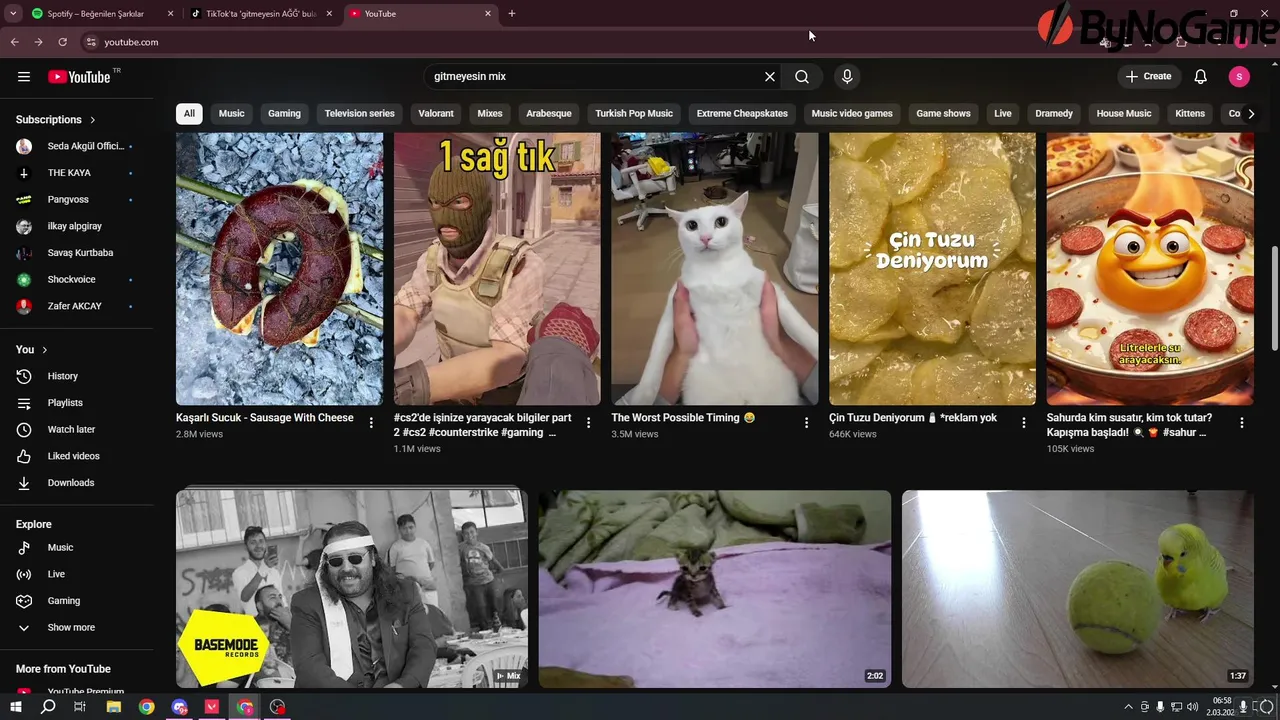Open Downloads in the sidebar
Image resolution: width=1280 pixels, height=720 pixels.
coord(77,483)
